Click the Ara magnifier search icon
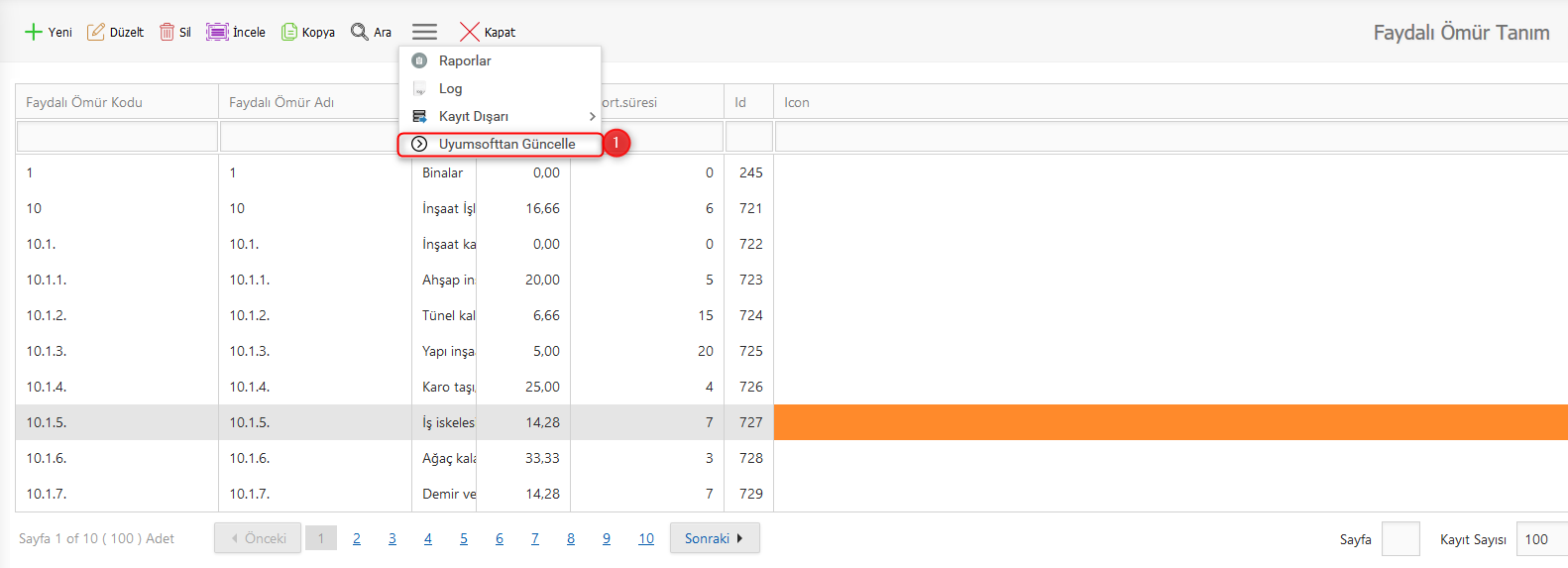The image size is (1568, 568). point(360,32)
